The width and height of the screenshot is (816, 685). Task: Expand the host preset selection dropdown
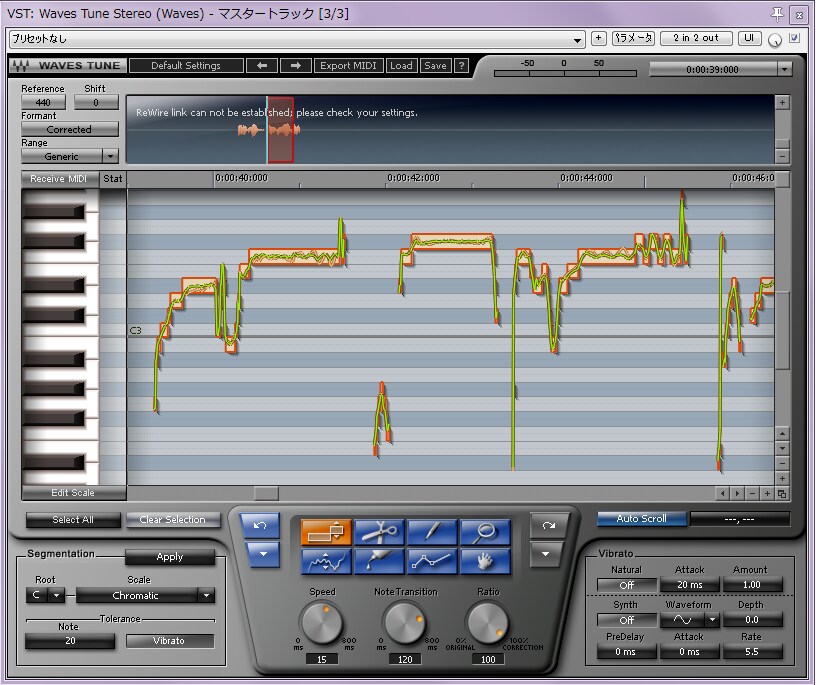[577, 40]
